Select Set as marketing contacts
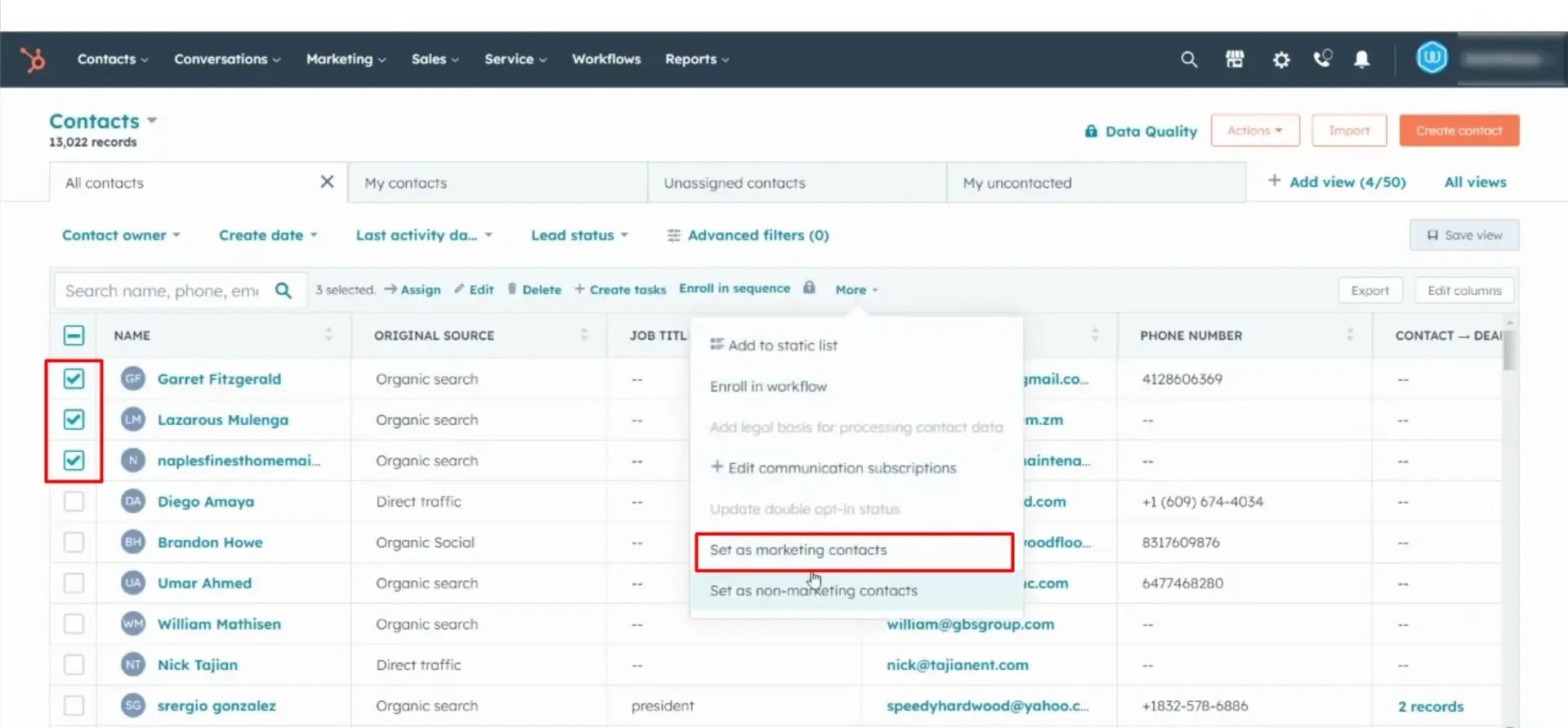 click(855, 551)
